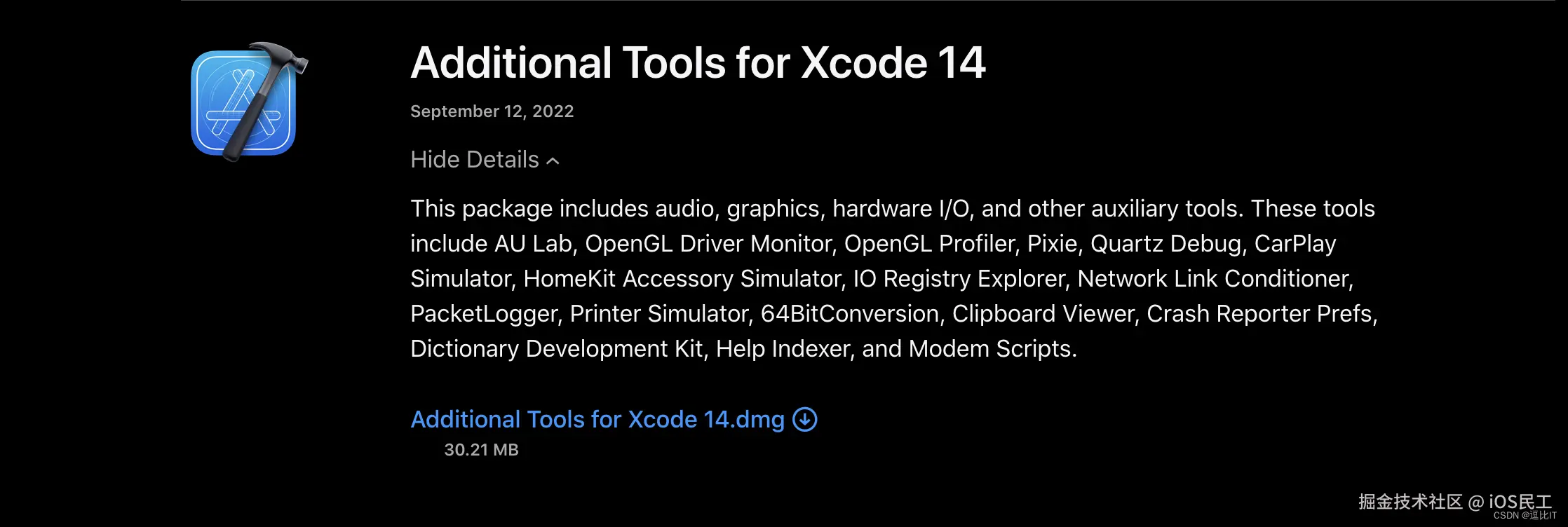Image resolution: width=1568 pixels, height=527 pixels.
Task: Download Additional Tools for Xcode 14.dmg
Action: click(597, 419)
